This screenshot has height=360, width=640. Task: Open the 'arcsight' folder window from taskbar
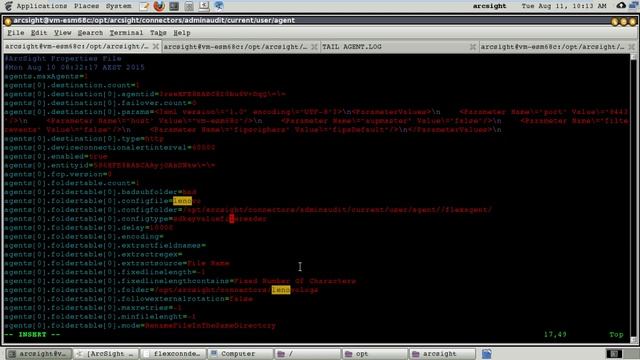tap(442, 353)
